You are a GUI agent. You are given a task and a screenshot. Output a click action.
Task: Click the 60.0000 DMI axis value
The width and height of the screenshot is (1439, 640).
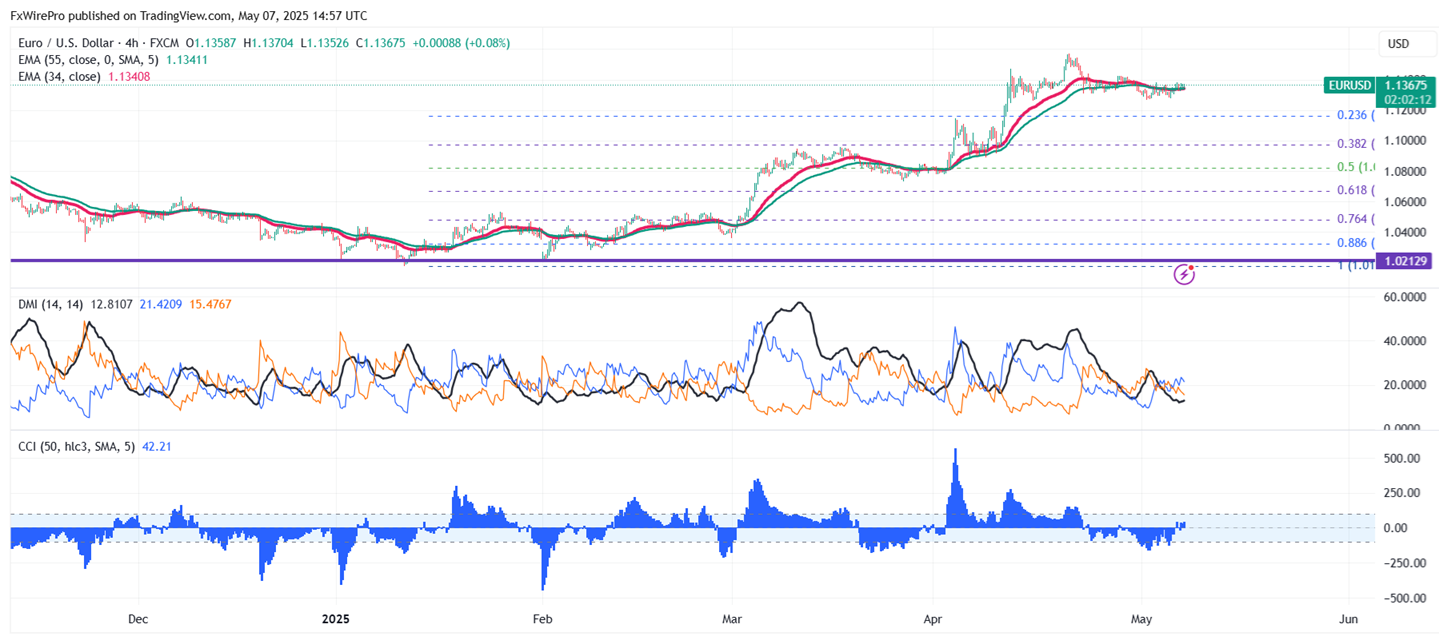coord(1405,298)
